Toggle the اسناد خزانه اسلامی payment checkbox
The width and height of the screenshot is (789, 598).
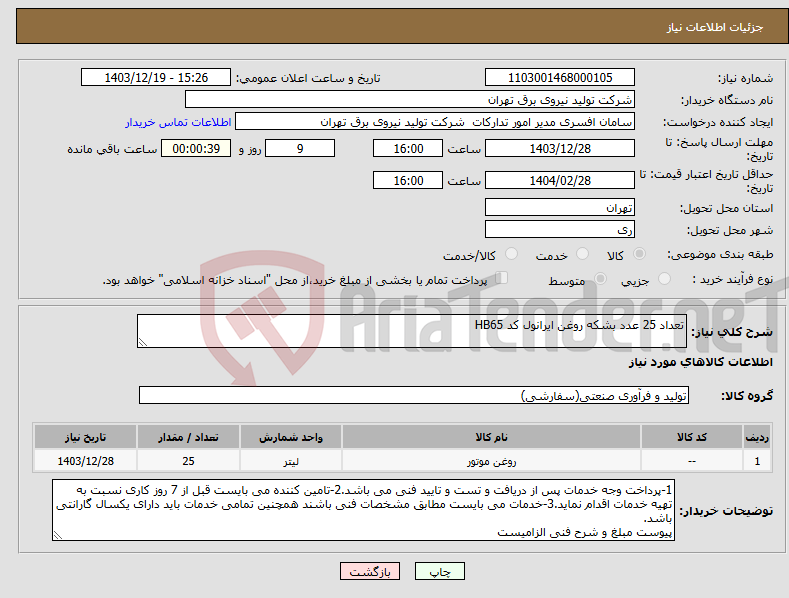click(x=502, y=278)
